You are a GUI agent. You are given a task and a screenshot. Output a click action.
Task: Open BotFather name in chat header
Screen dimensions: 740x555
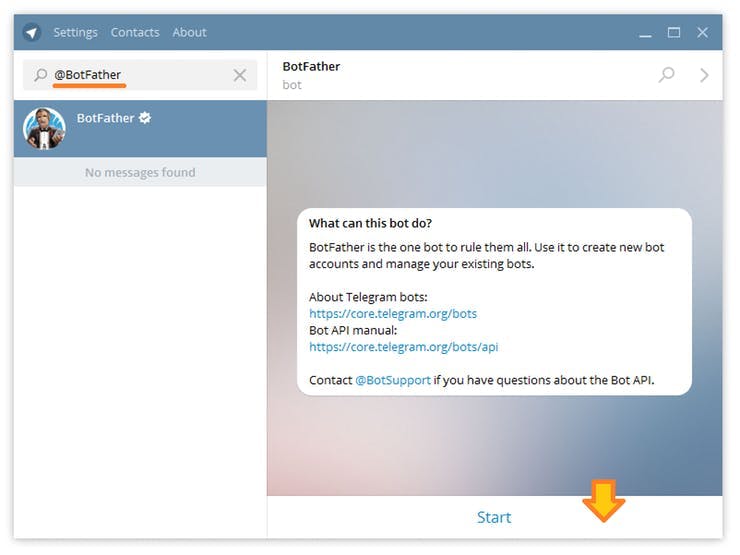(311, 67)
